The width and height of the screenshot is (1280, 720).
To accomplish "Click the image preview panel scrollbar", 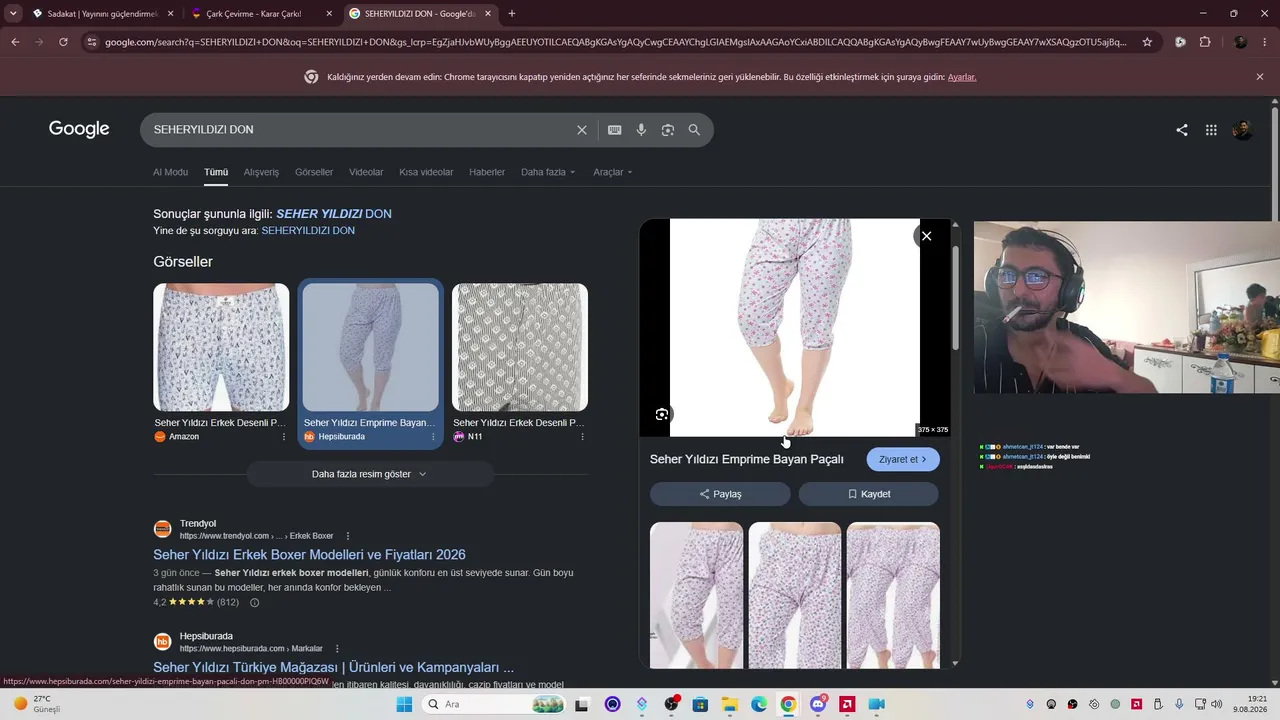I will tap(955, 298).
